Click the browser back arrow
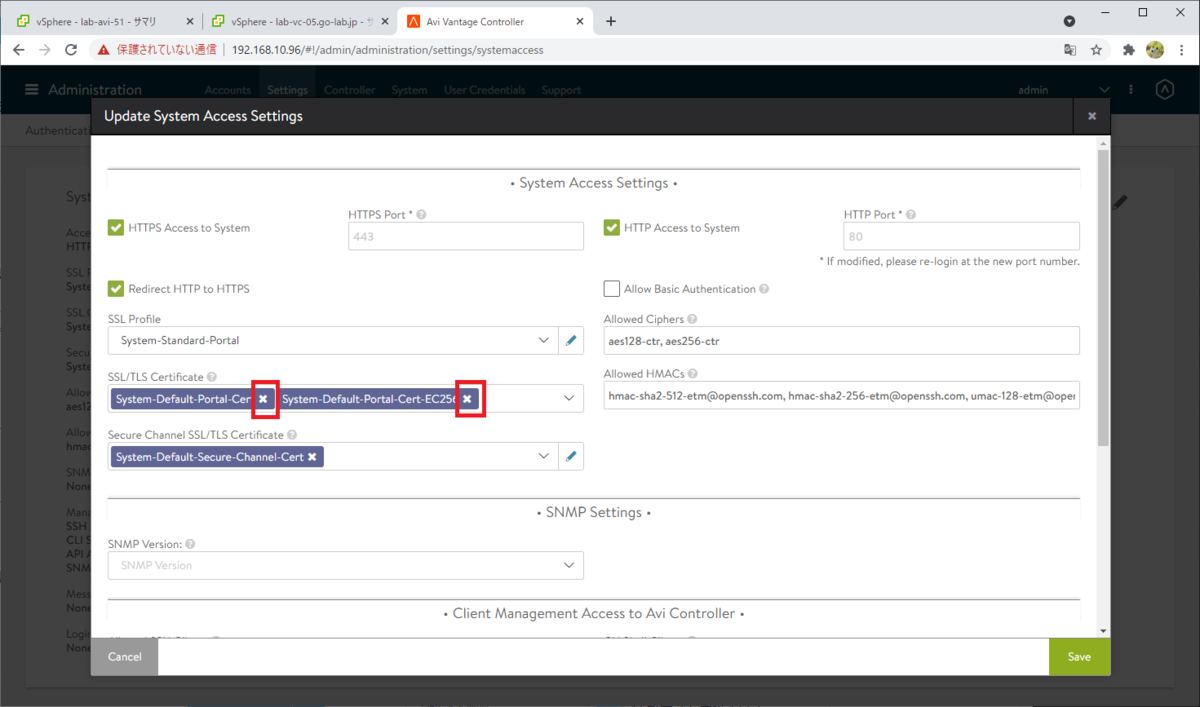This screenshot has height=707, width=1200. click(x=18, y=49)
